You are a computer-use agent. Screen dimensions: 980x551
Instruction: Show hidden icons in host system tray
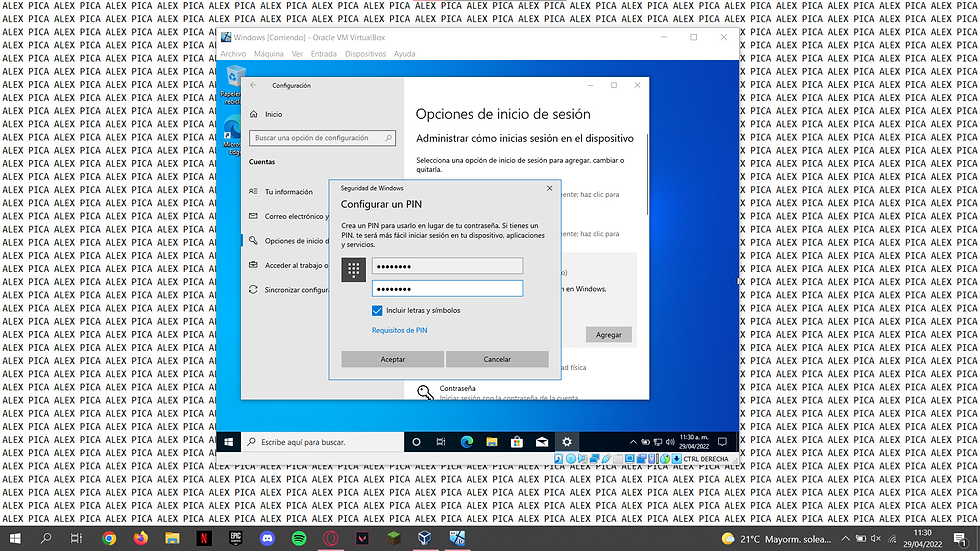click(x=845, y=539)
